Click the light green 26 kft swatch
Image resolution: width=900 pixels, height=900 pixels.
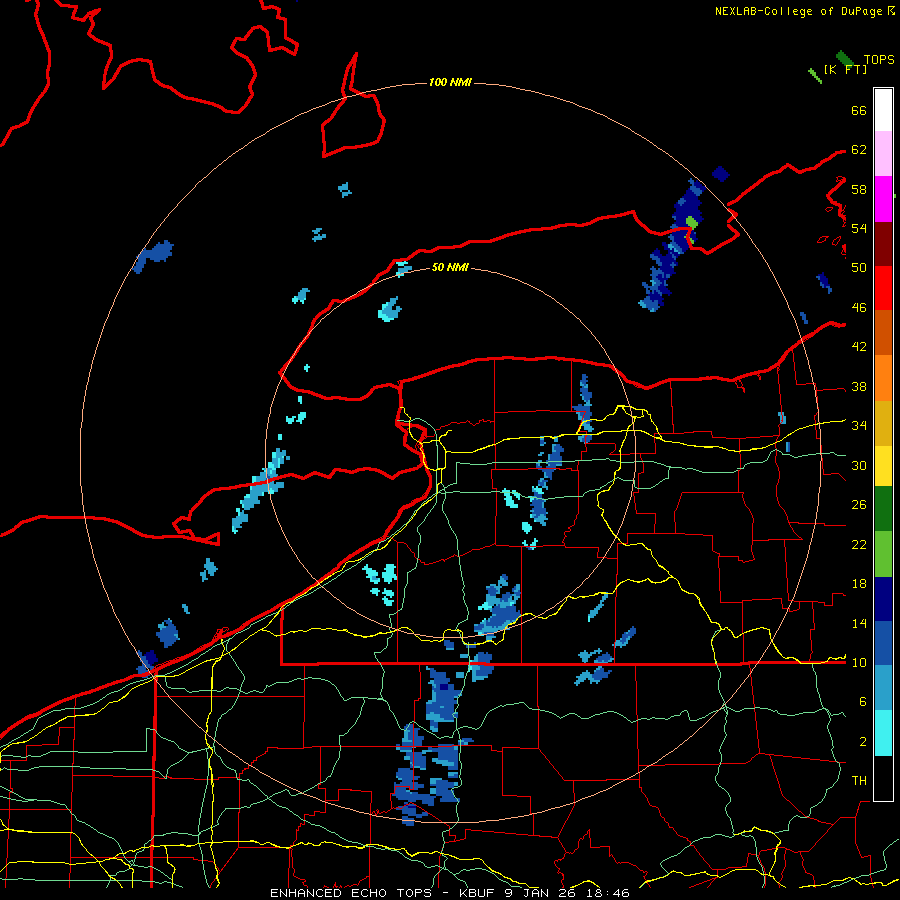tap(883, 554)
